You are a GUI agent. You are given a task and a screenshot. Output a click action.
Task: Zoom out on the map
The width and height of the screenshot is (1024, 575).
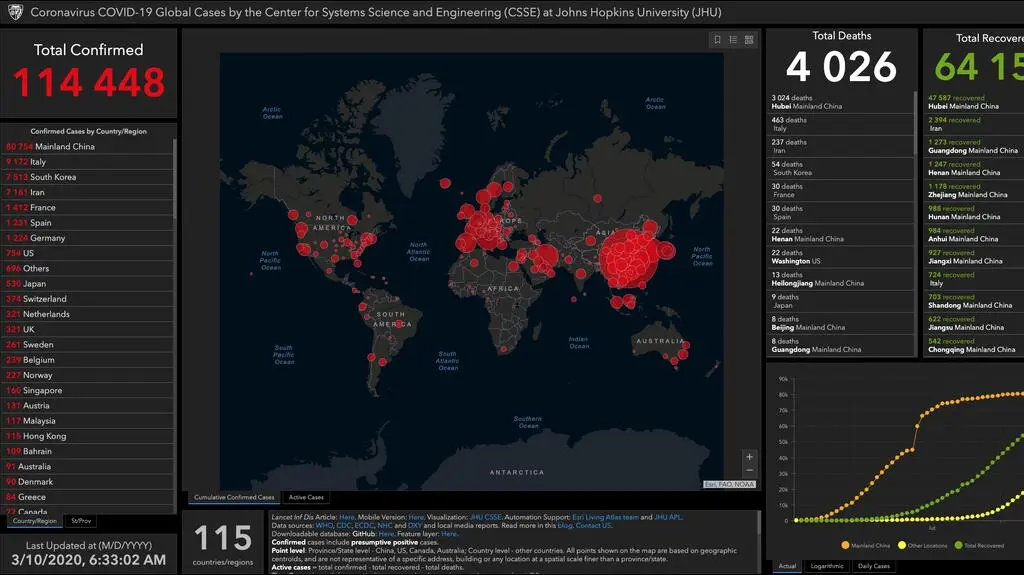(x=749, y=471)
